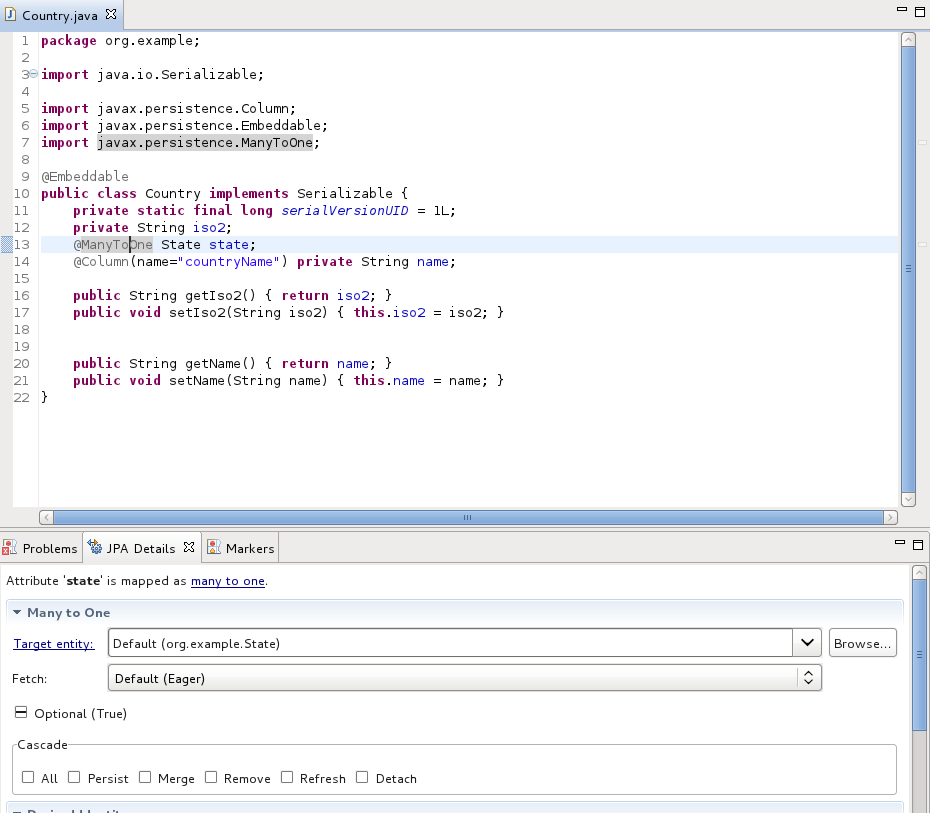This screenshot has width=930, height=813.
Task: Open the Target entity dropdown
Action: coord(807,642)
